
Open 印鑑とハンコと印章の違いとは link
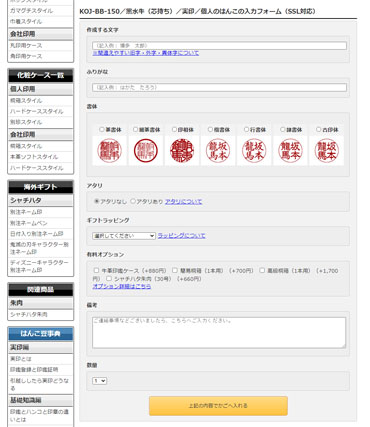pos(39,415)
